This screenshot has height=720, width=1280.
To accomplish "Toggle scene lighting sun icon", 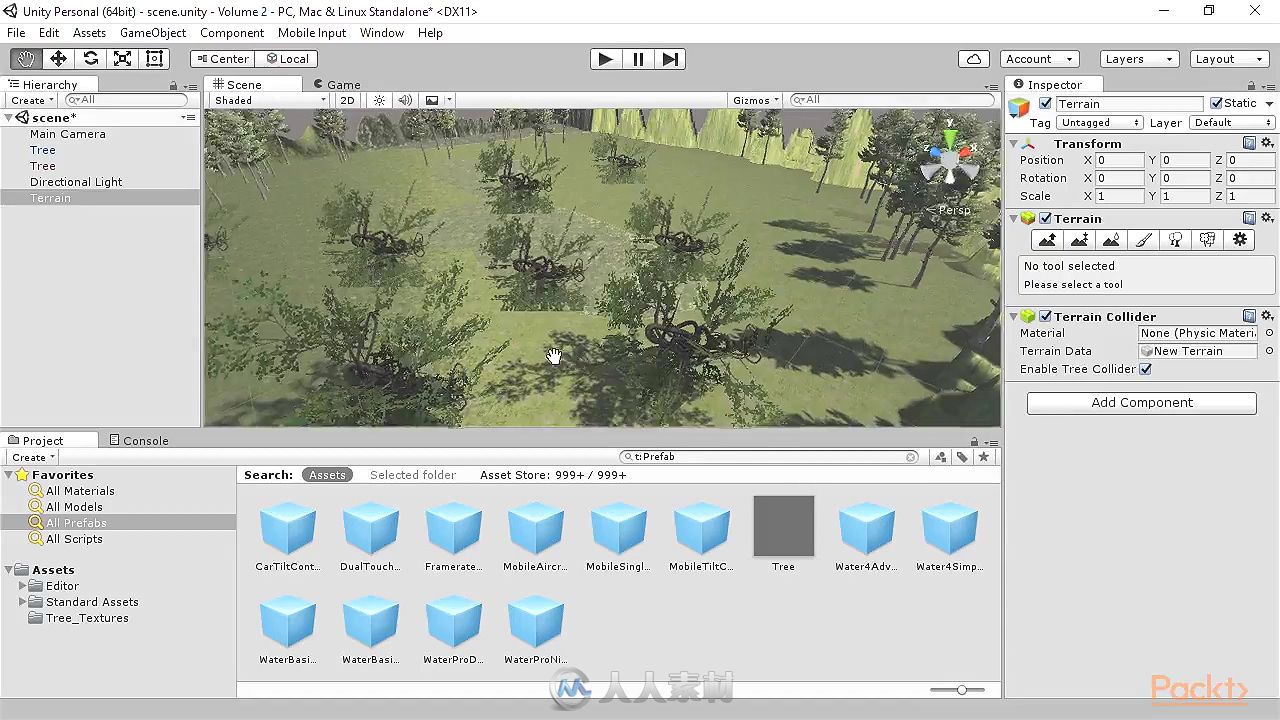I will coord(379,100).
